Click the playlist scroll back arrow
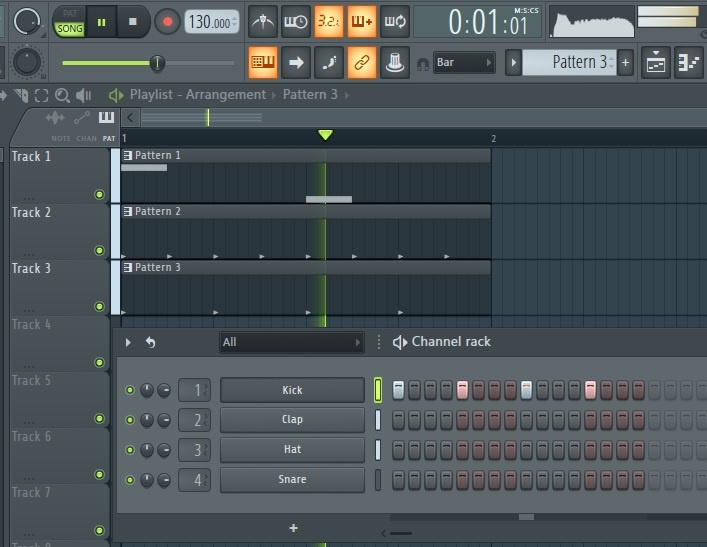Screen dimensions: 707x547 tap(130, 118)
